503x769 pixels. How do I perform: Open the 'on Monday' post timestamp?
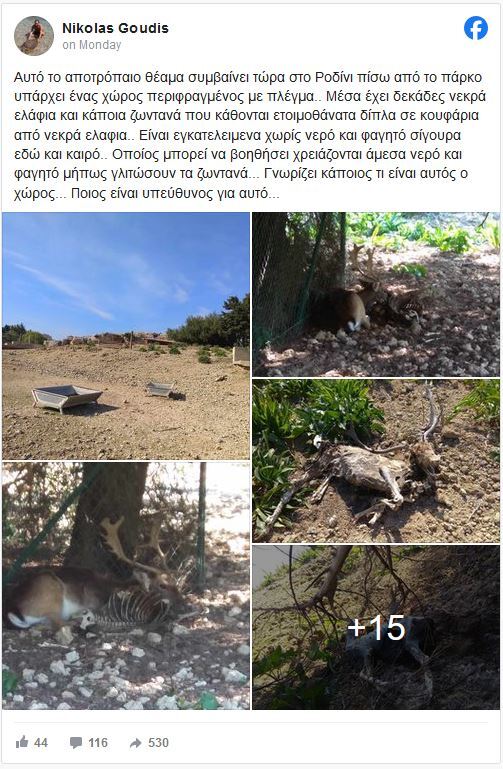[92, 45]
